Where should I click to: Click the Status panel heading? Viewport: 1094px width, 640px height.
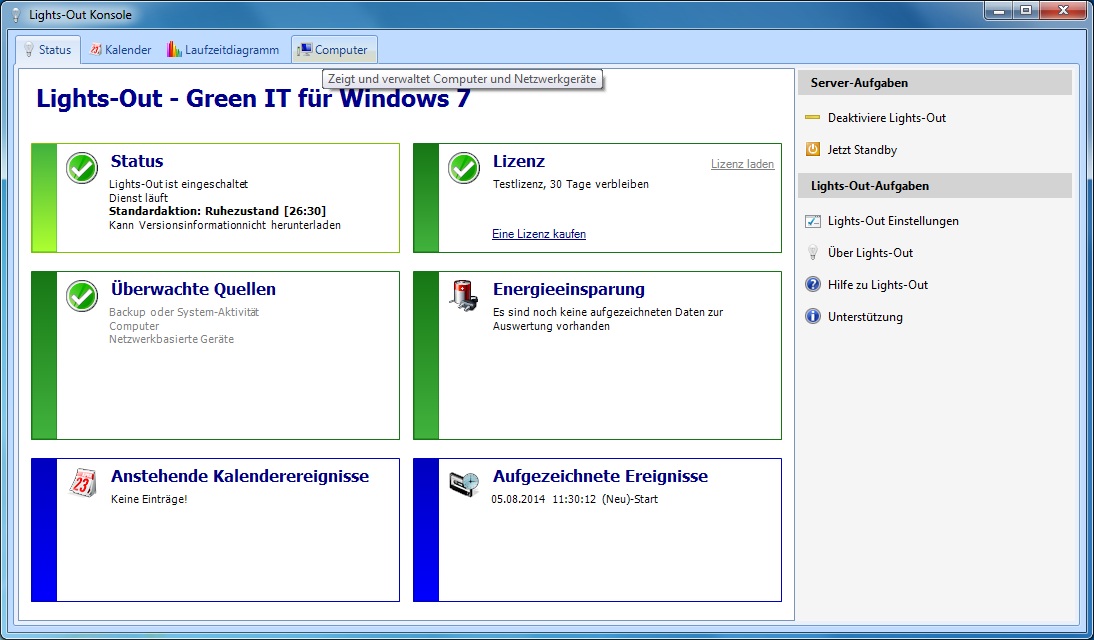coord(137,161)
